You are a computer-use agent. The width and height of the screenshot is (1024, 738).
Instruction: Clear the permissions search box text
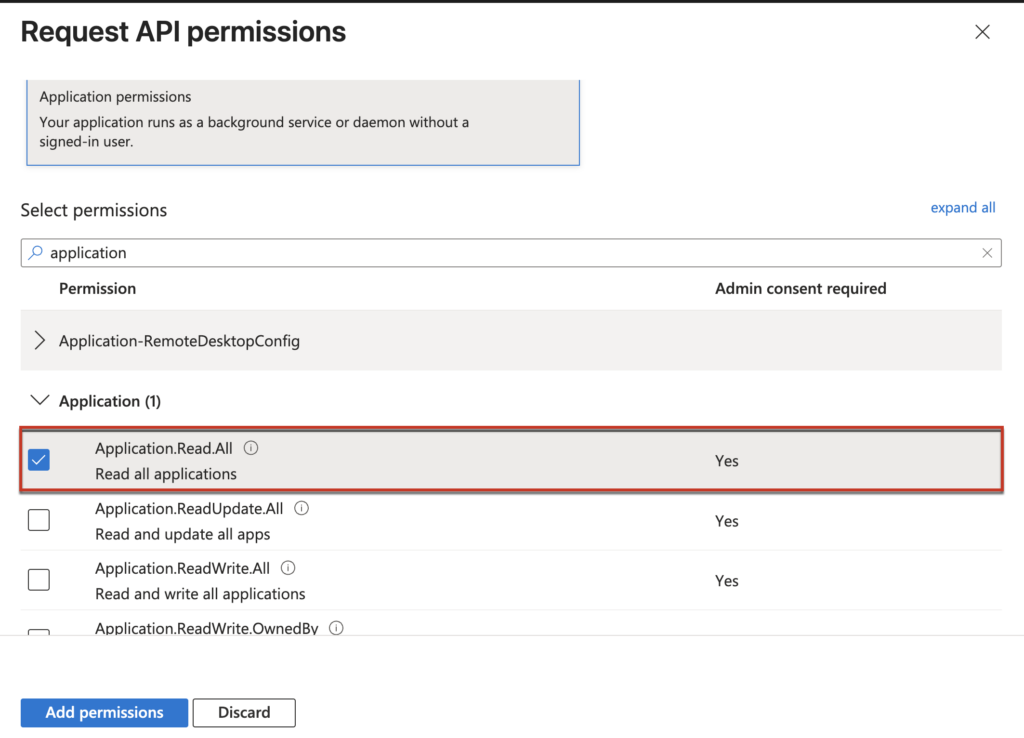coord(987,253)
